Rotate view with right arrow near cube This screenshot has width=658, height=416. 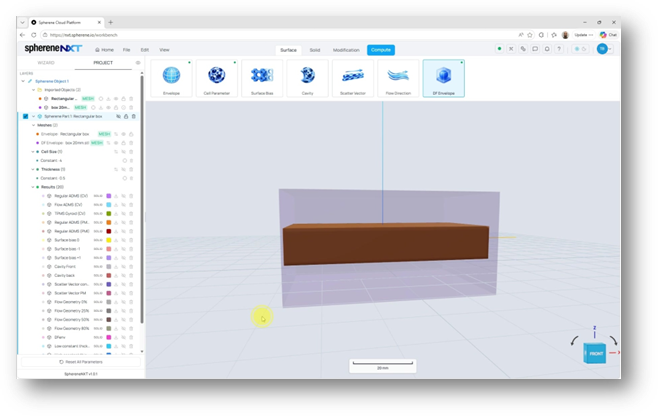pos(613,340)
